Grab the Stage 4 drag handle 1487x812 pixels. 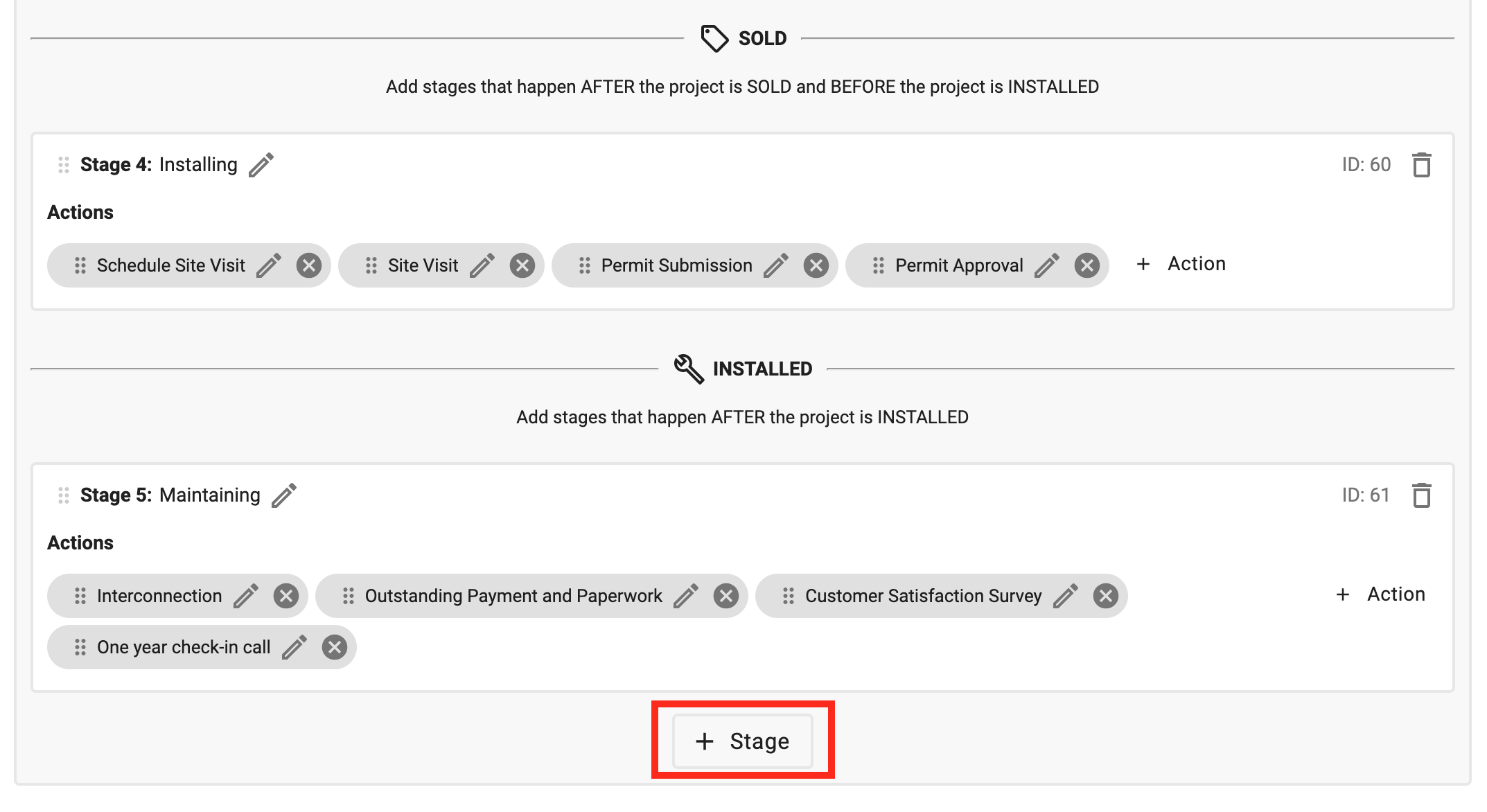tap(64, 165)
